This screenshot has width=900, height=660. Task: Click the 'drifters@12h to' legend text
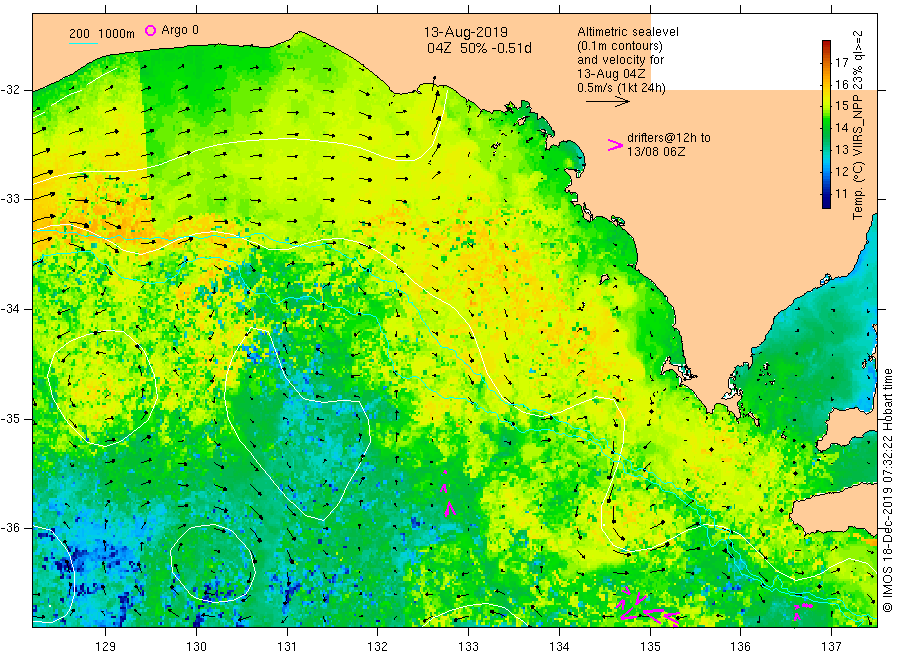pyautogui.click(x=669, y=138)
